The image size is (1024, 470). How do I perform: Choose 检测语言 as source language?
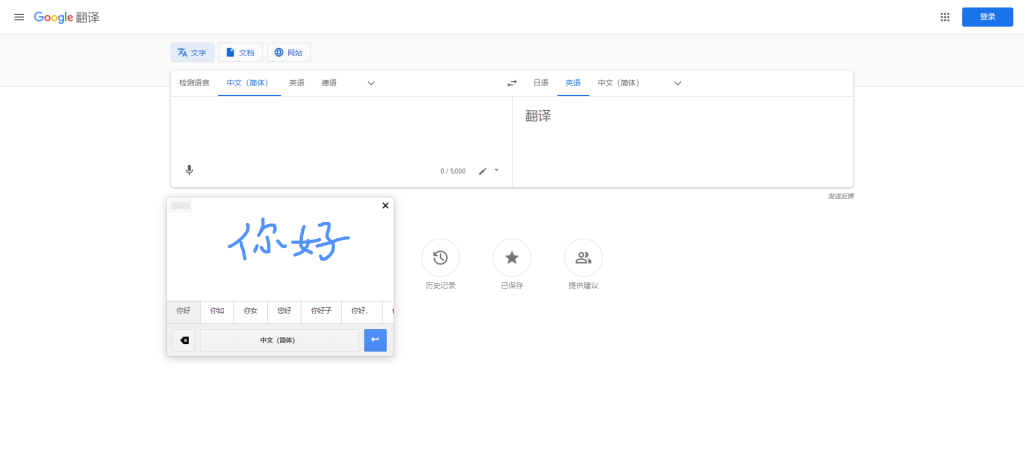[x=195, y=83]
